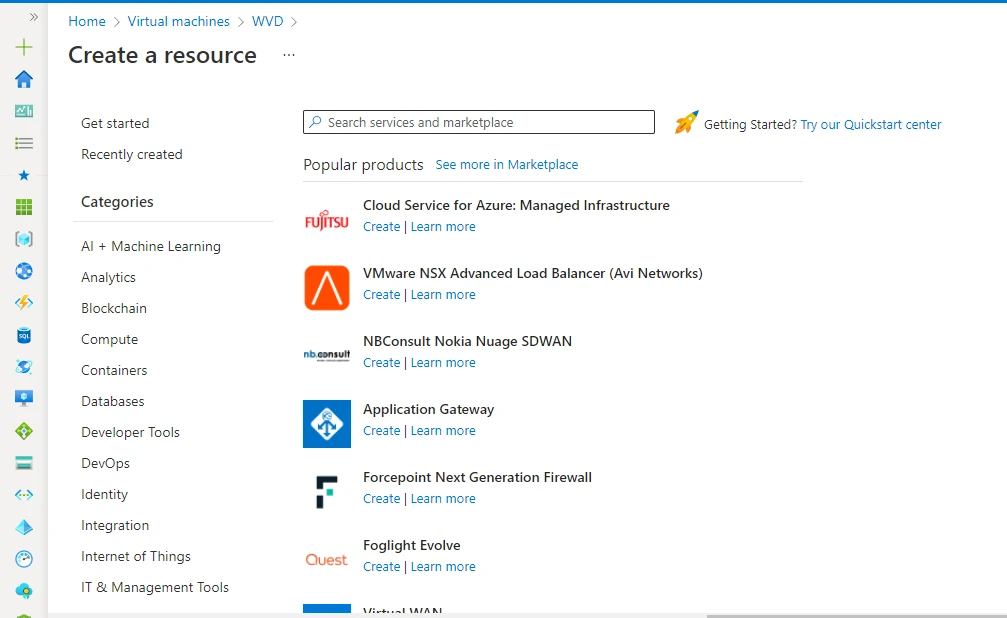Select the Recently created menu item
This screenshot has width=1007, height=618.
pyautogui.click(x=131, y=154)
